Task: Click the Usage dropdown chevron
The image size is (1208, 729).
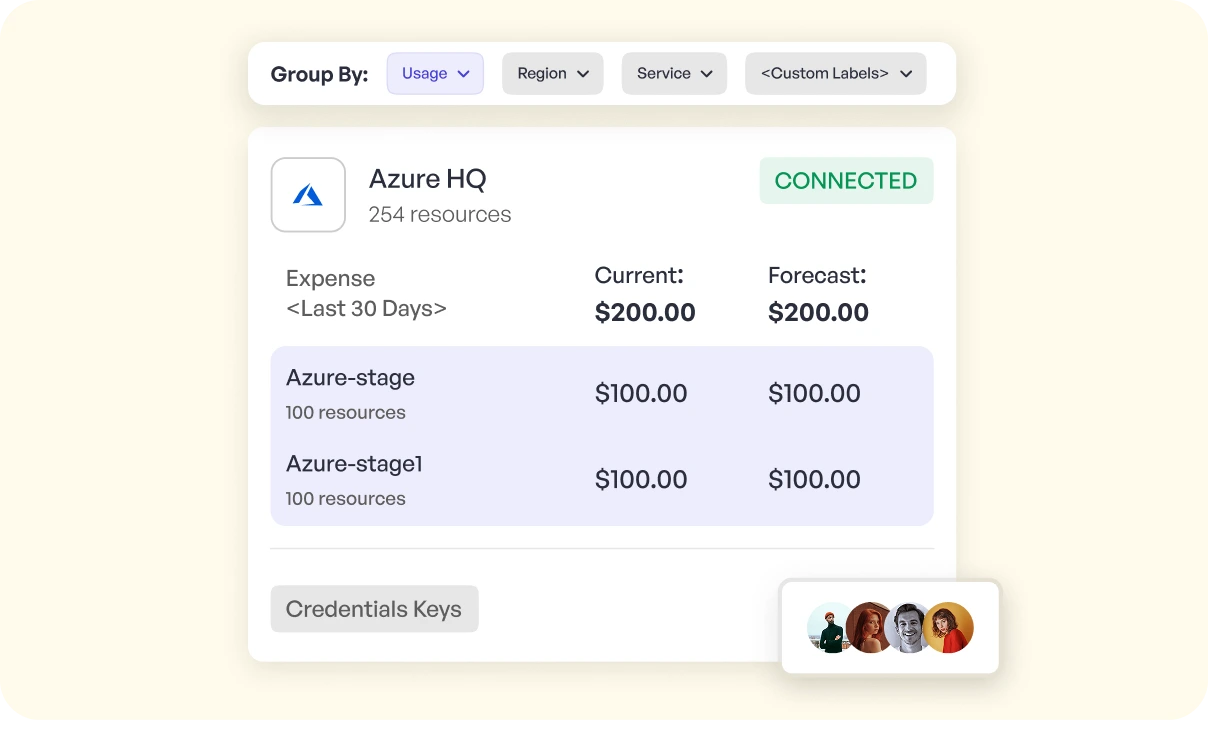Action: tap(464, 73)
